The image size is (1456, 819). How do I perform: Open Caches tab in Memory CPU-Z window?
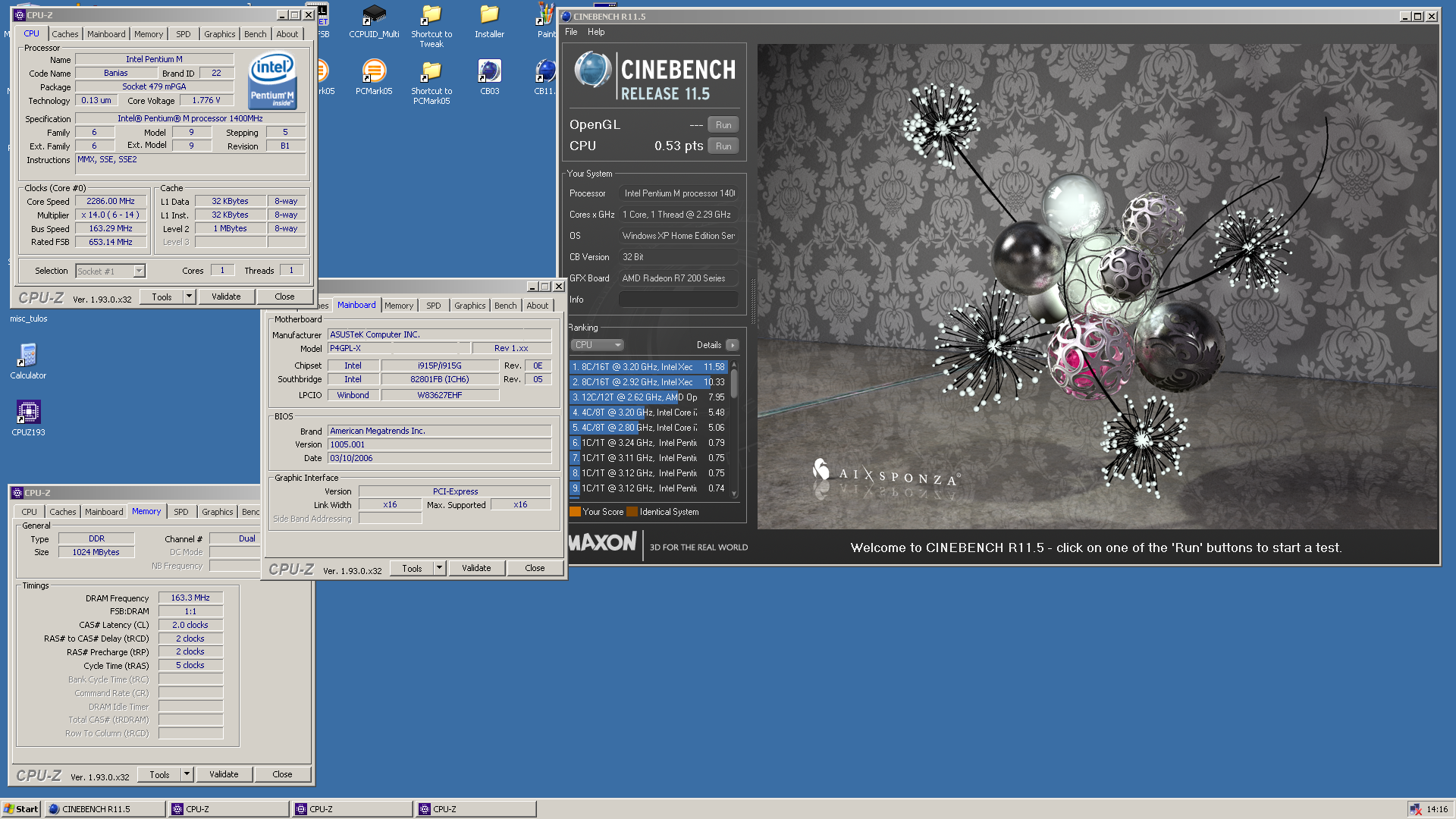63,512
